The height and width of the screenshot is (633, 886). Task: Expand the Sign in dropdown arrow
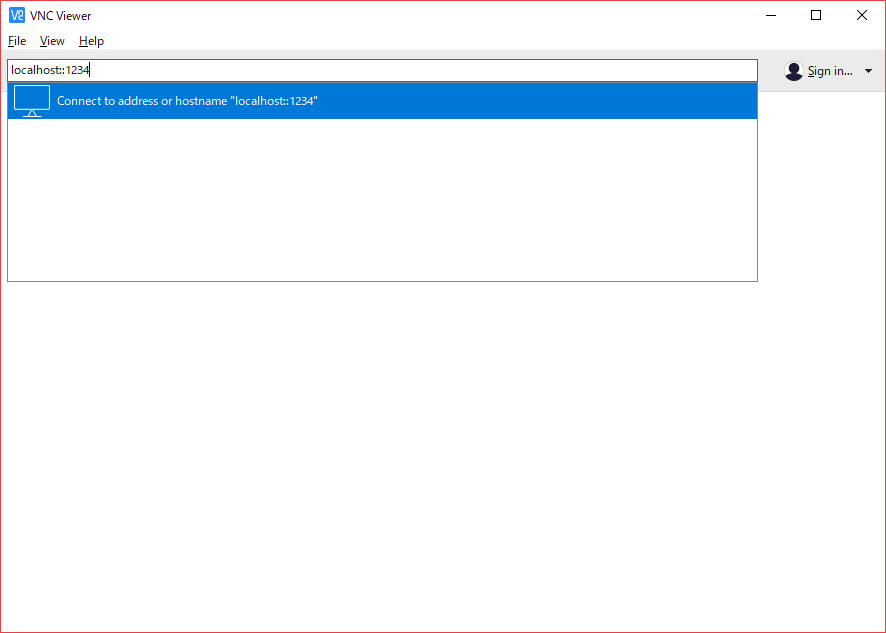point(868,71)
